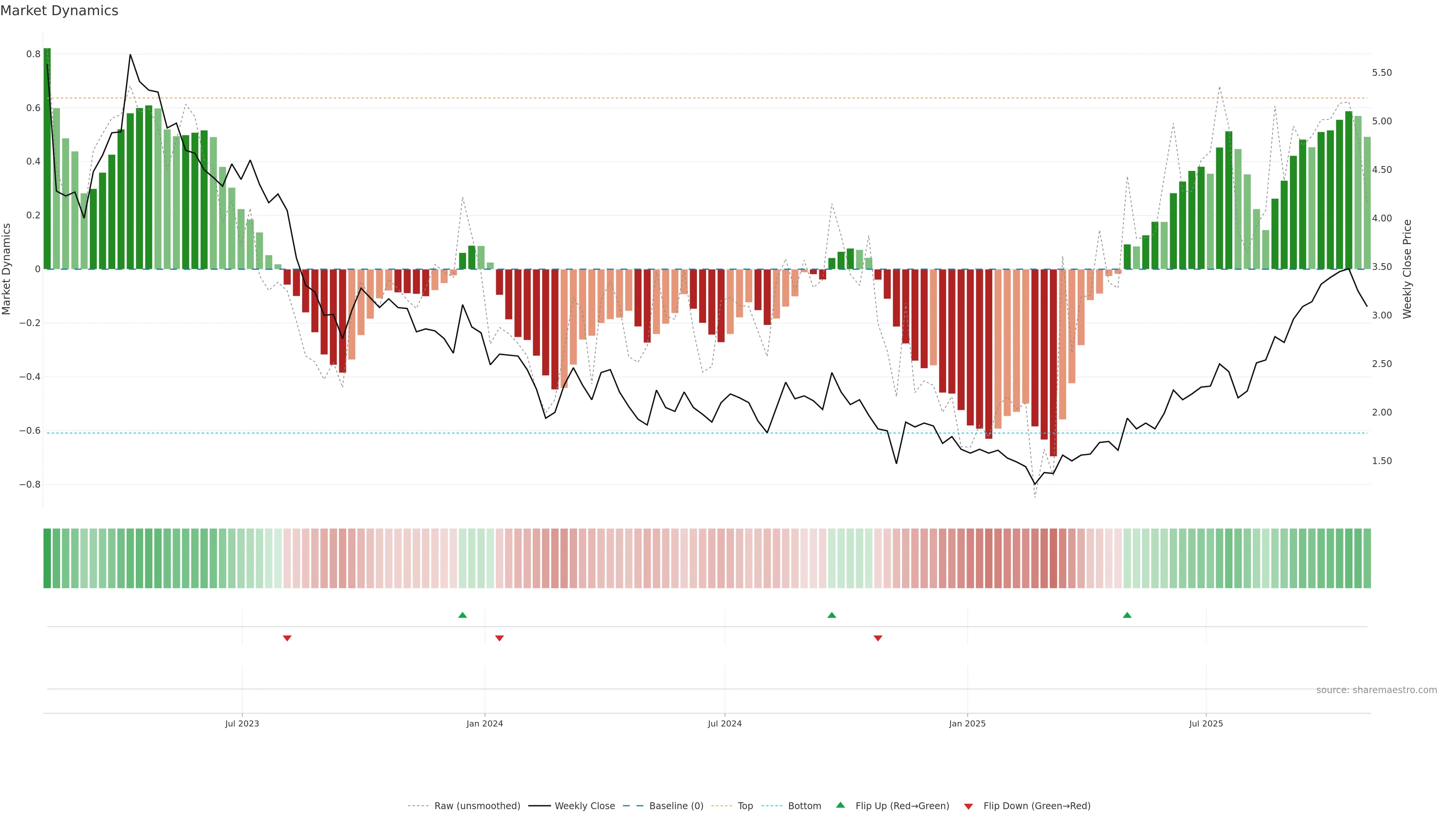
Task: Toggle the Bottom legend entry
Action: [804, 806]
